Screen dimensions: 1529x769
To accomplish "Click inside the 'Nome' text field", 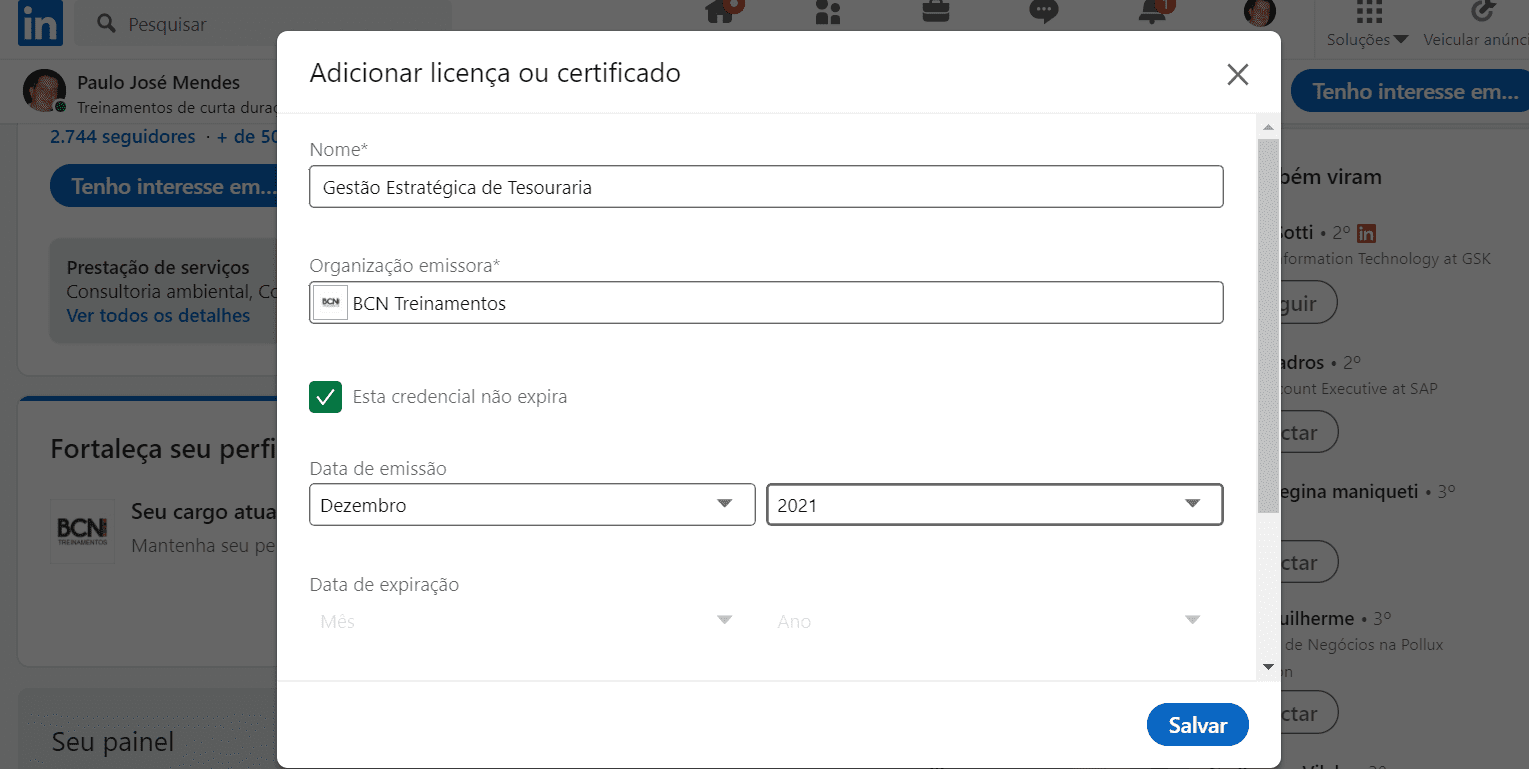I will (x=765, y=186).
